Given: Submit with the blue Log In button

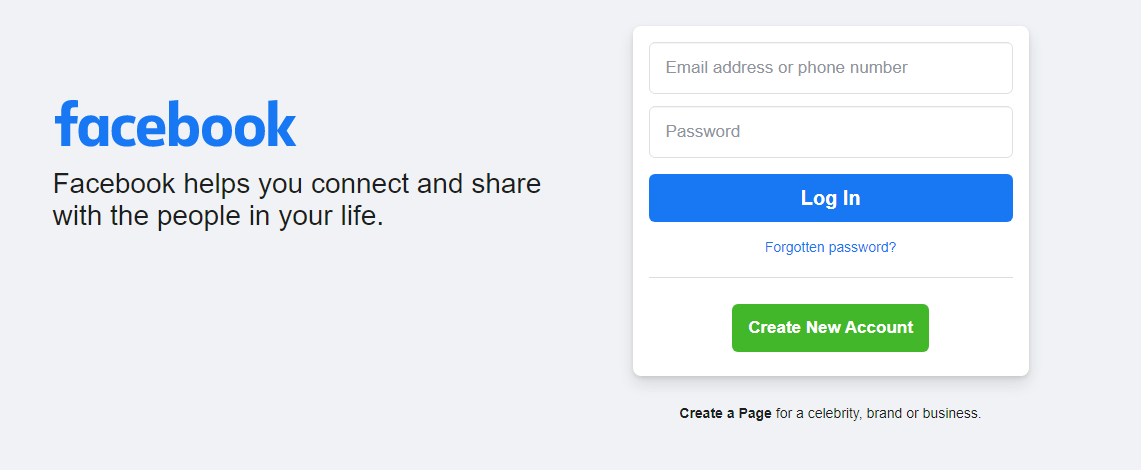Looking at the screenshot, I should click(x=830, y=198).
